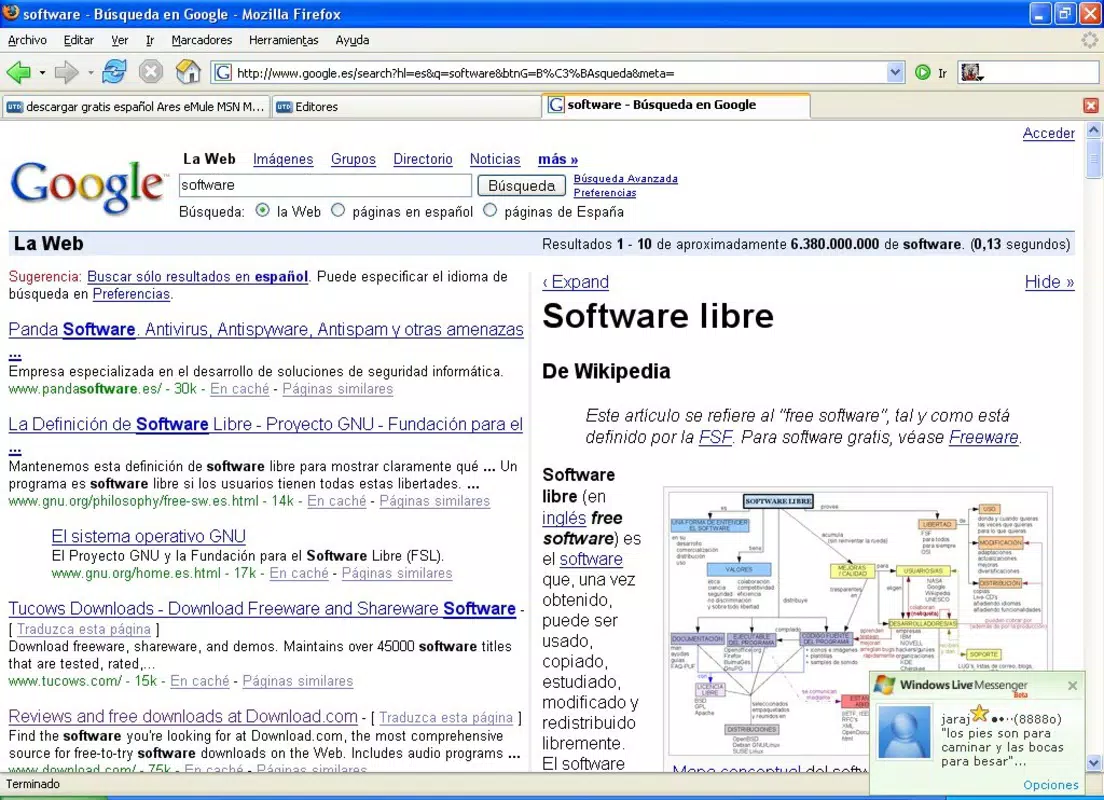This screenshot has width=1104, height=800.
Task: Open Búsqueda Avanzada link
Action: coord(625,179)
